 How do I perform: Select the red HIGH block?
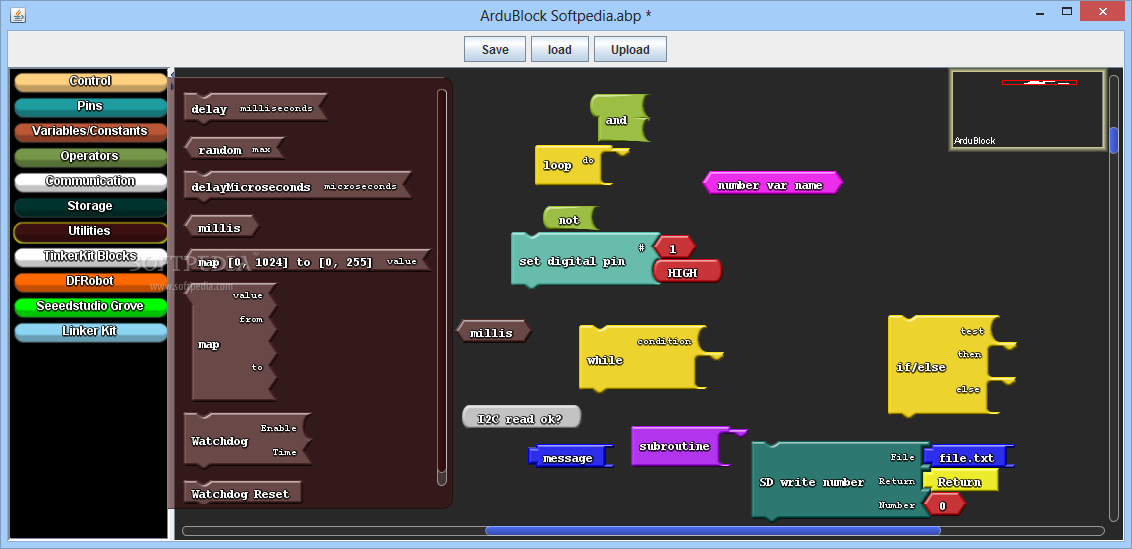[687, 272]
